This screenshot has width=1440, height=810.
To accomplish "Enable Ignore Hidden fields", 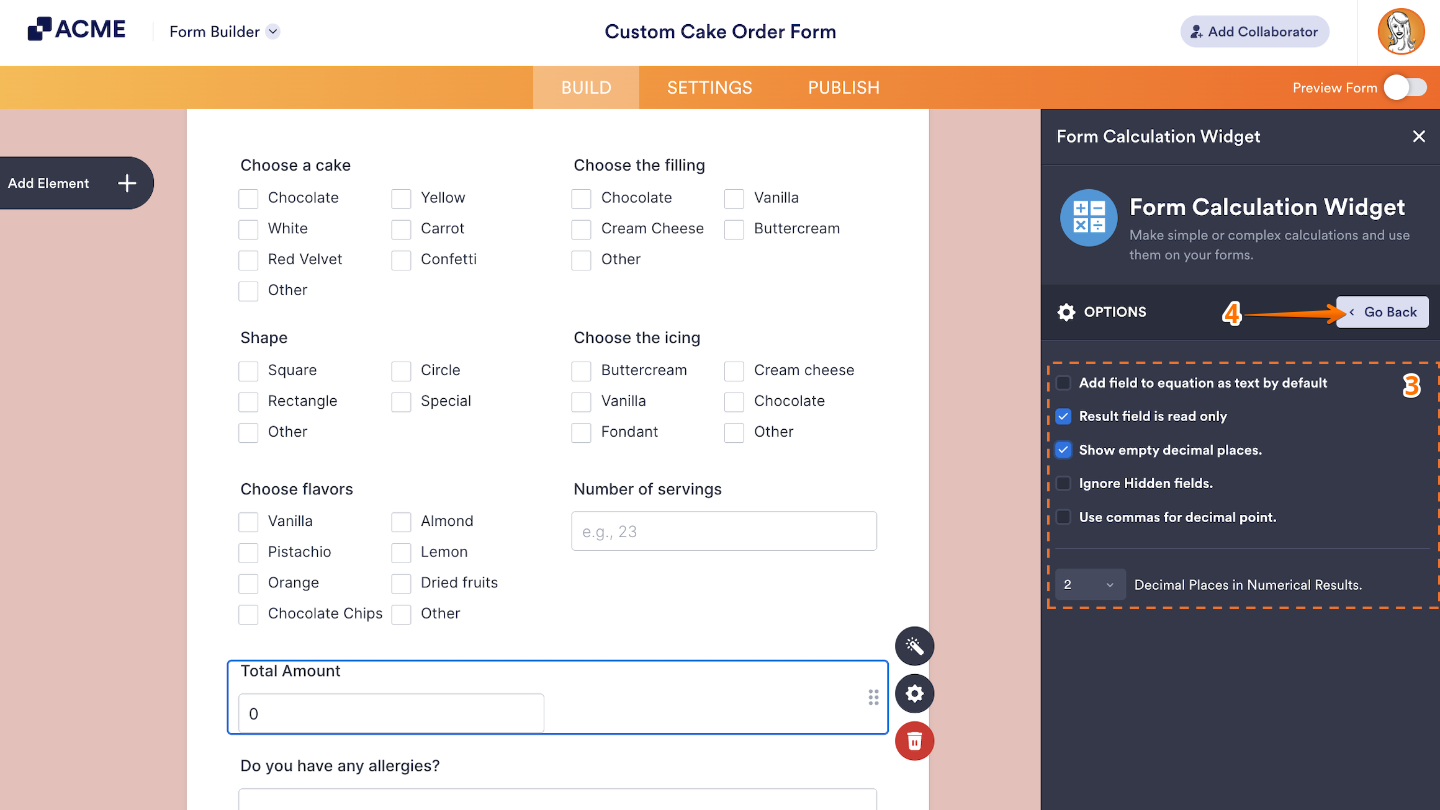I will click(1063, 483).
